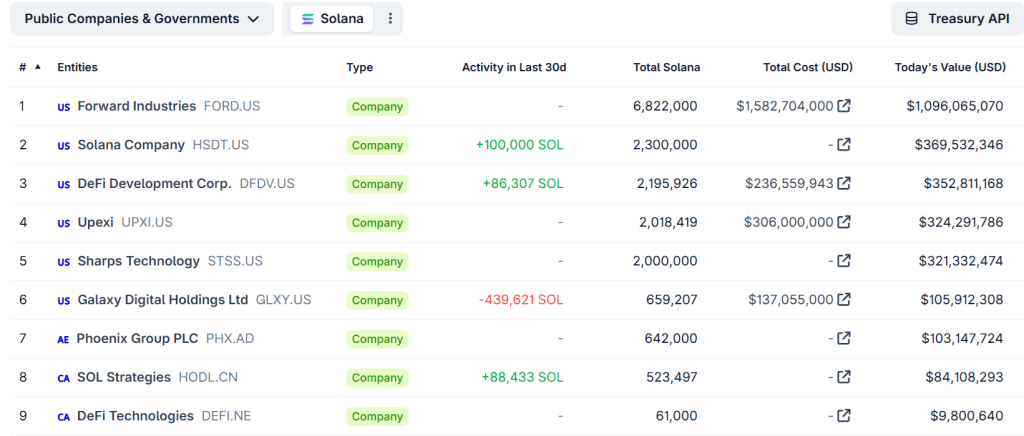Open Galaxy Digital Holdings Ltd entity page
Screen dimensions: 1024x436
coord(162,300)
